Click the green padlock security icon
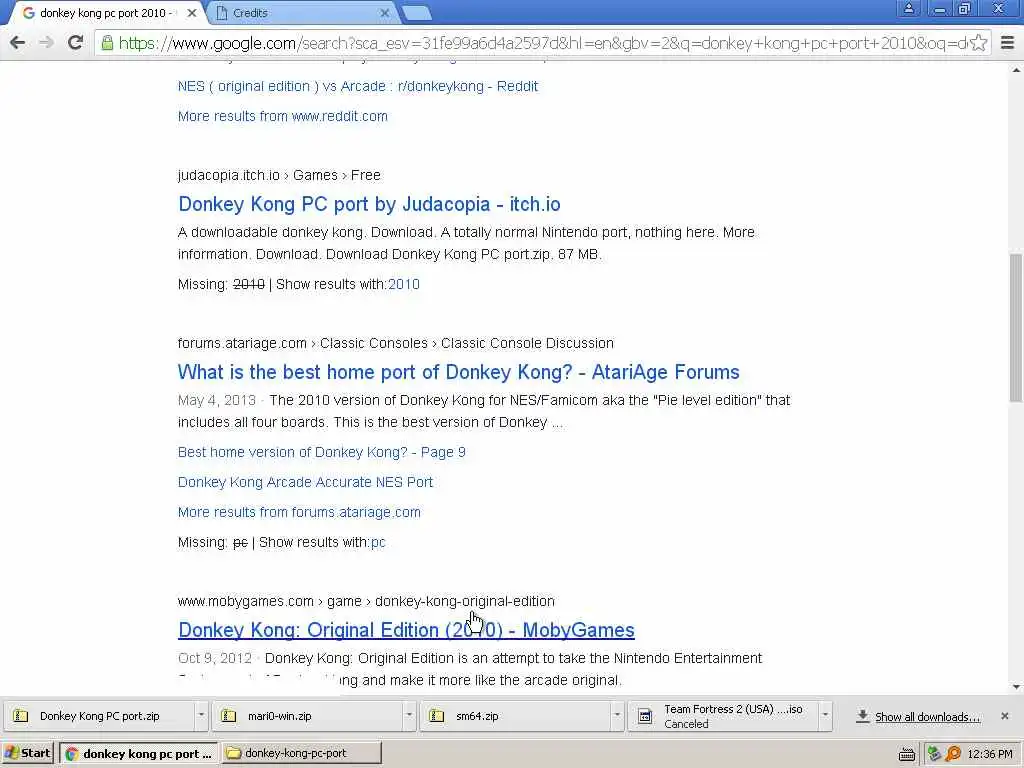Image resolution: width=1024 pixels, height=768 pixels. 107,43
